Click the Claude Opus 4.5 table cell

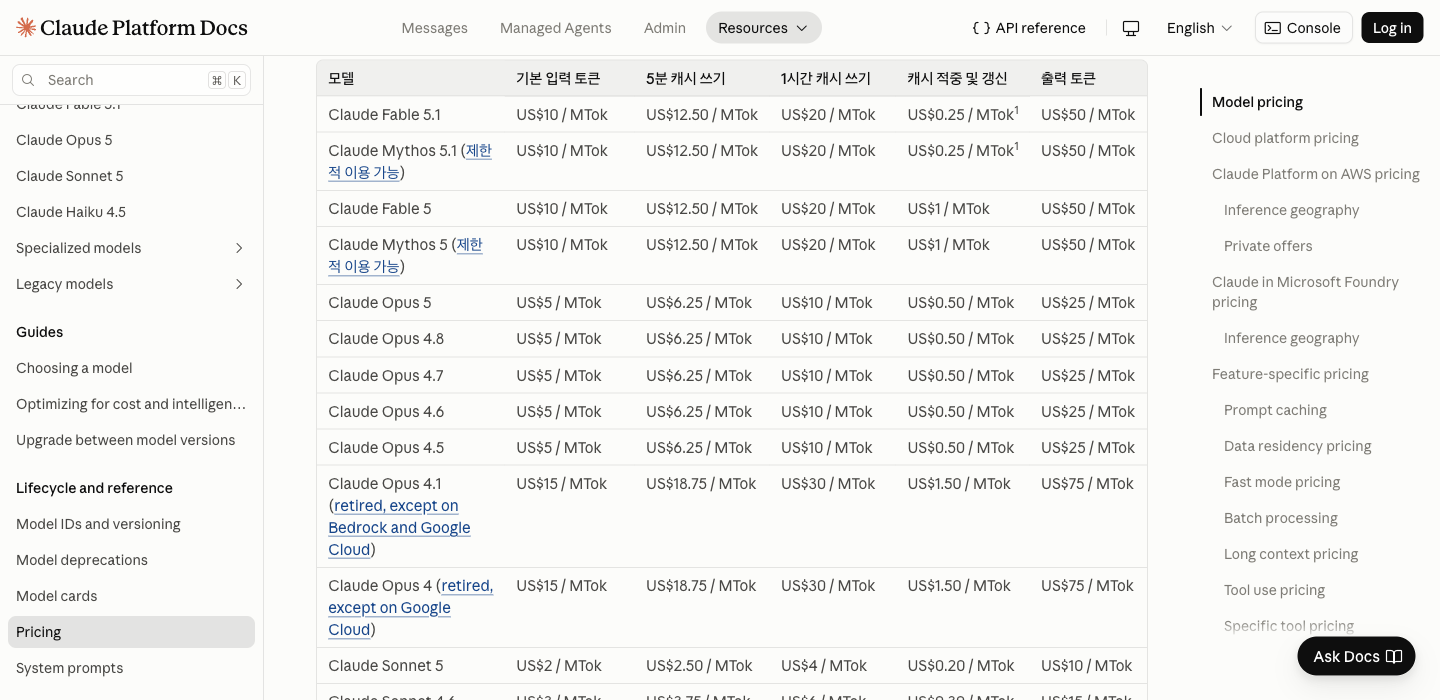pyautogui.click(x=386, y=447)
